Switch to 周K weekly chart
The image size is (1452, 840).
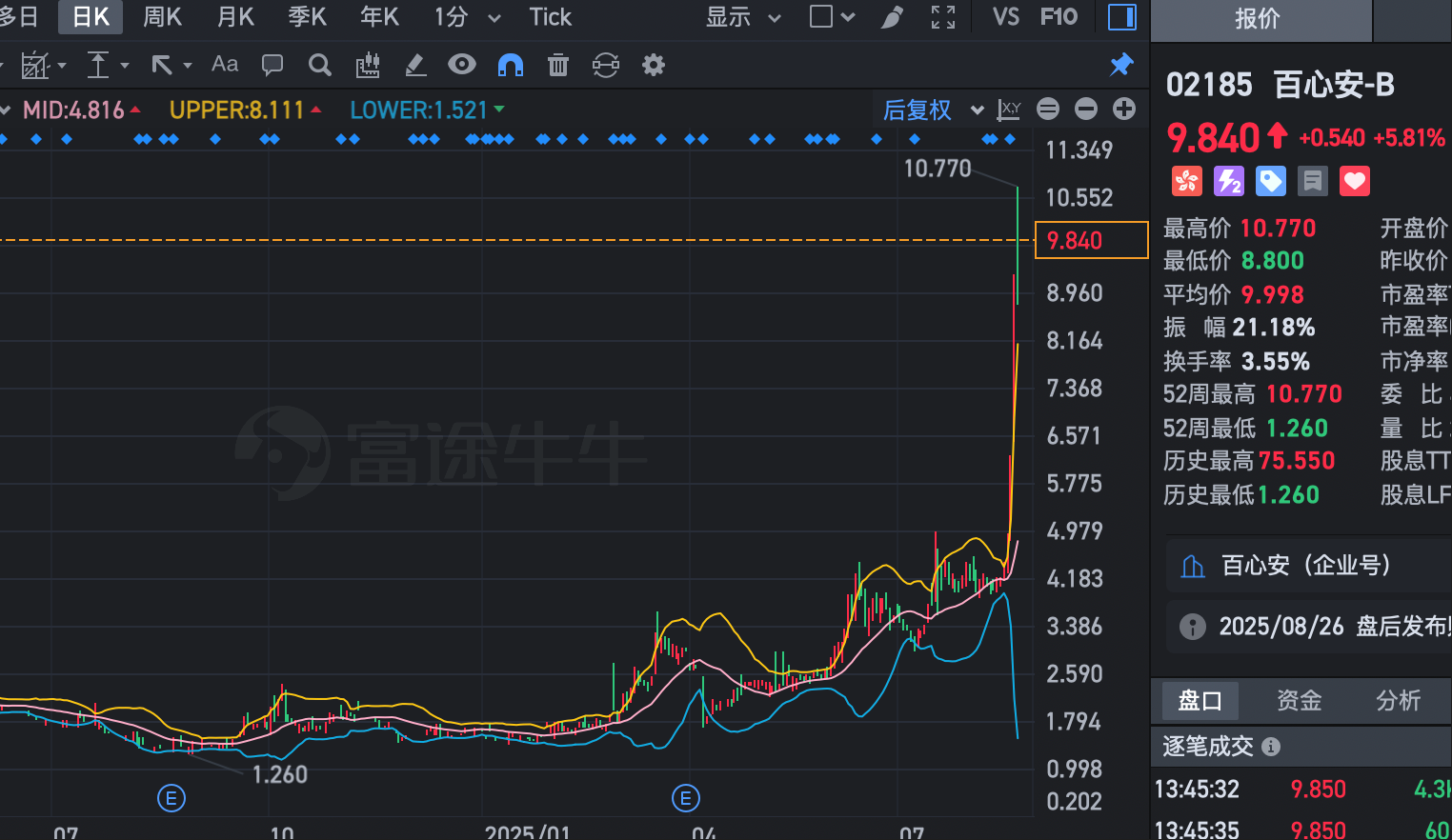coord(162,17)
